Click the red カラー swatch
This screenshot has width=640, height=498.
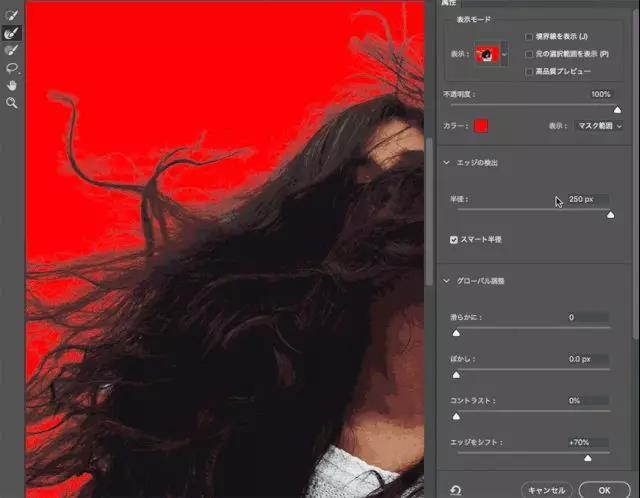click(481, 126)
